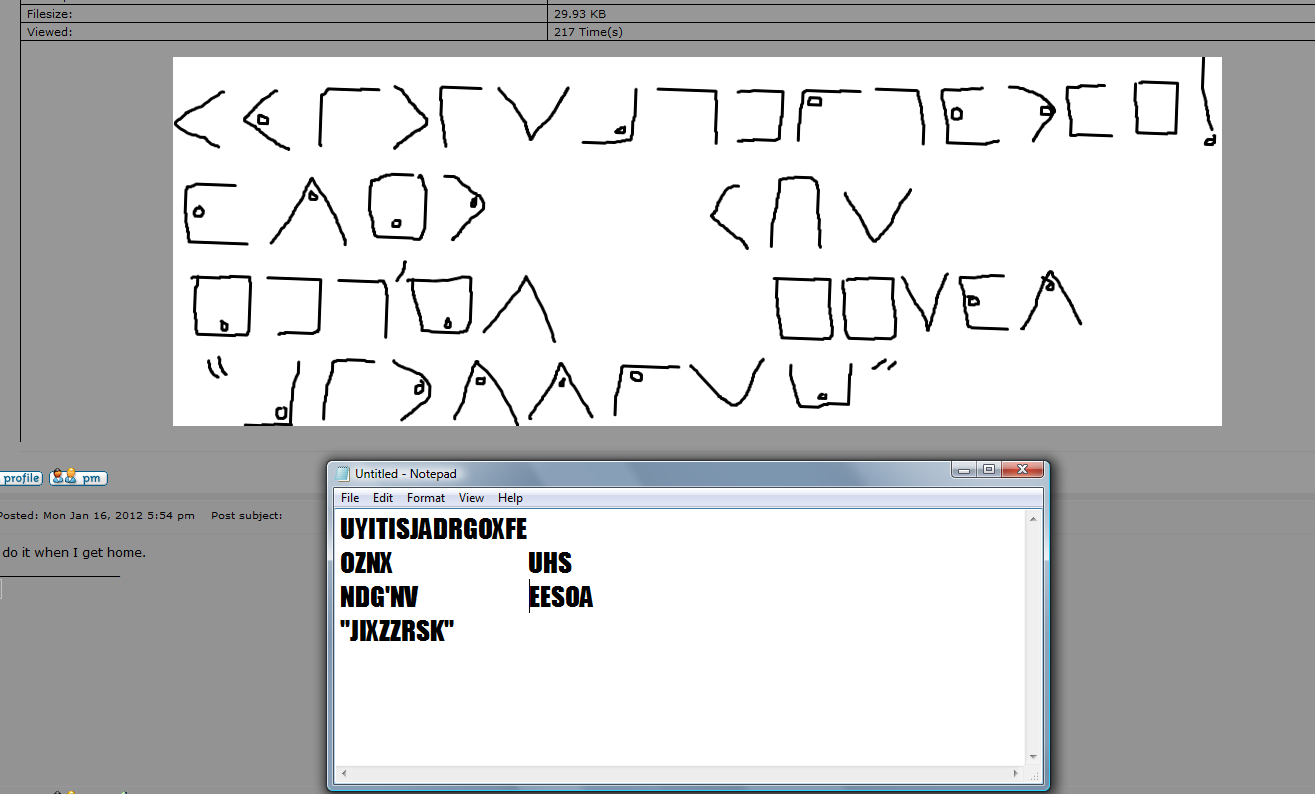Click the down arrow on Notepad's vertical scrollbar
Viewport: 1315px width, 794px height.
click(1032, 756)
